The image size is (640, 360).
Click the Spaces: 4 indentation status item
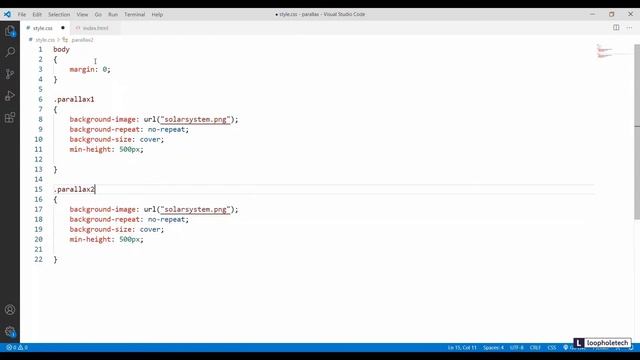(493, 347)
